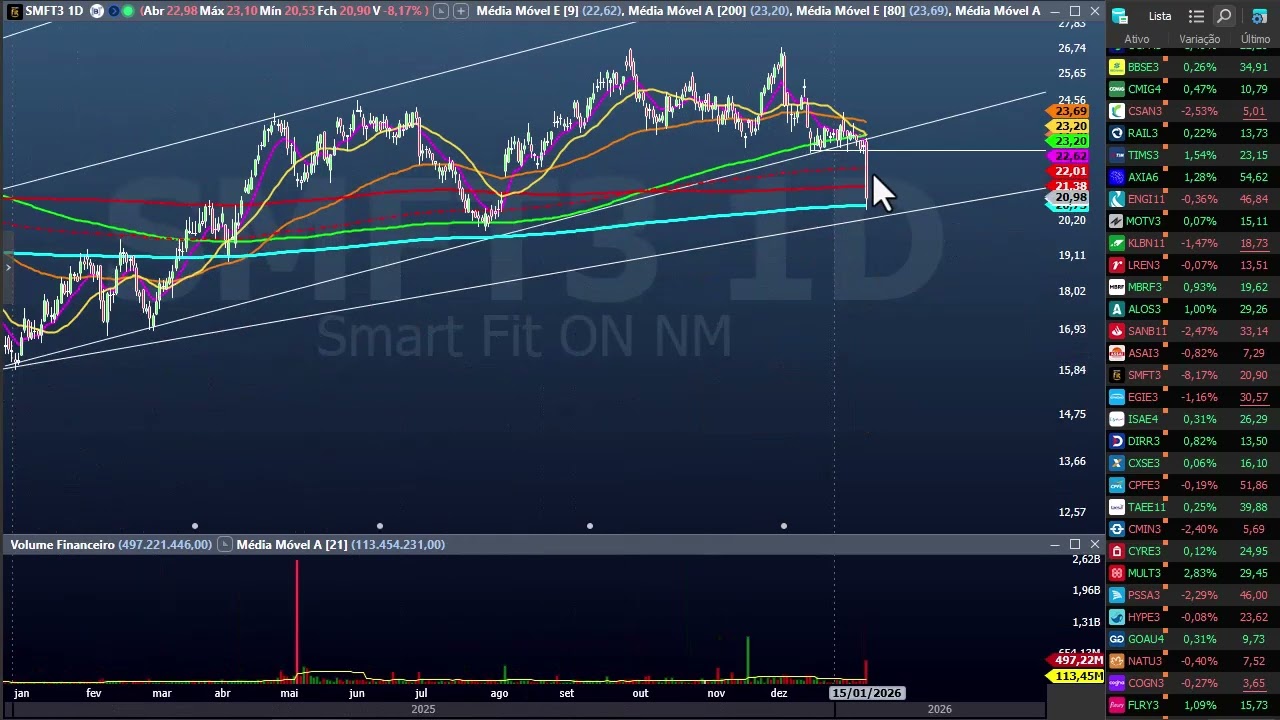Select SANB11 row icon
This screenshot has width=1280, height=720.
(x=1117, y=331)
